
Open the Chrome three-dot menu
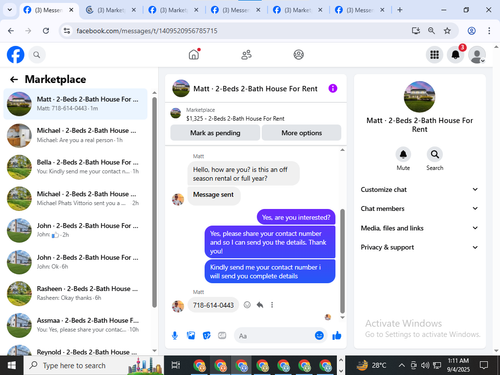[489, 31]
